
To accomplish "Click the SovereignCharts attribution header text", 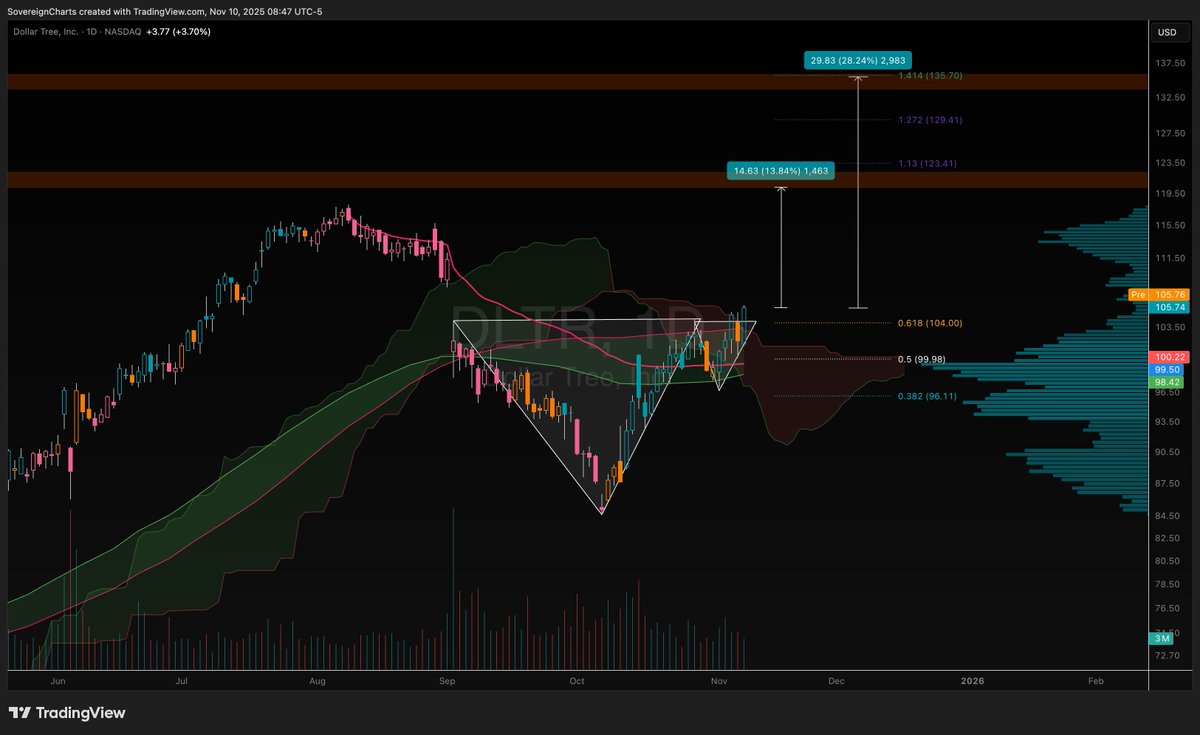I will coord(167,12).
